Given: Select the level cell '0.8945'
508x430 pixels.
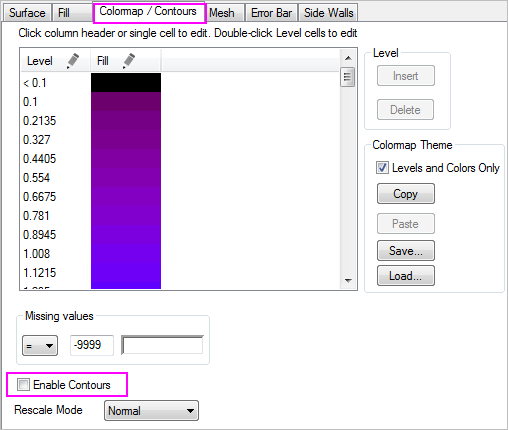Looking at the screenshot, I should click(x=39, y=235).
